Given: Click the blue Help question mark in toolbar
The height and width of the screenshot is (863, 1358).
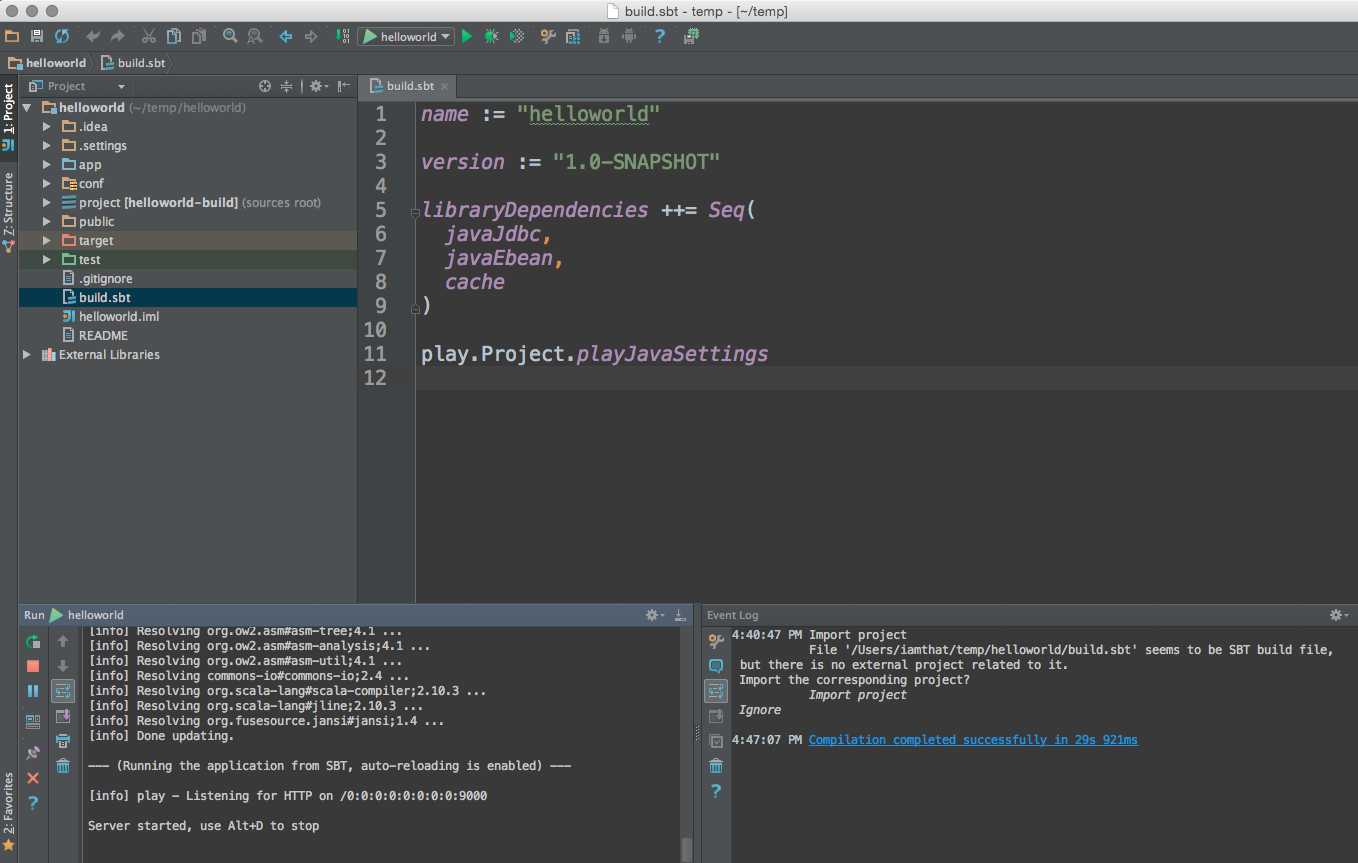Looking at the screenshot, I should 659,36.
